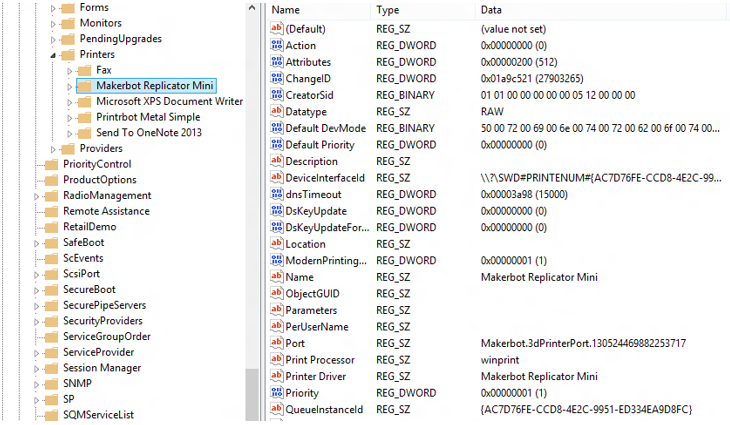730x425 pixels.
Task: Expand the SNMP tree node
Action: pos(36,385)
